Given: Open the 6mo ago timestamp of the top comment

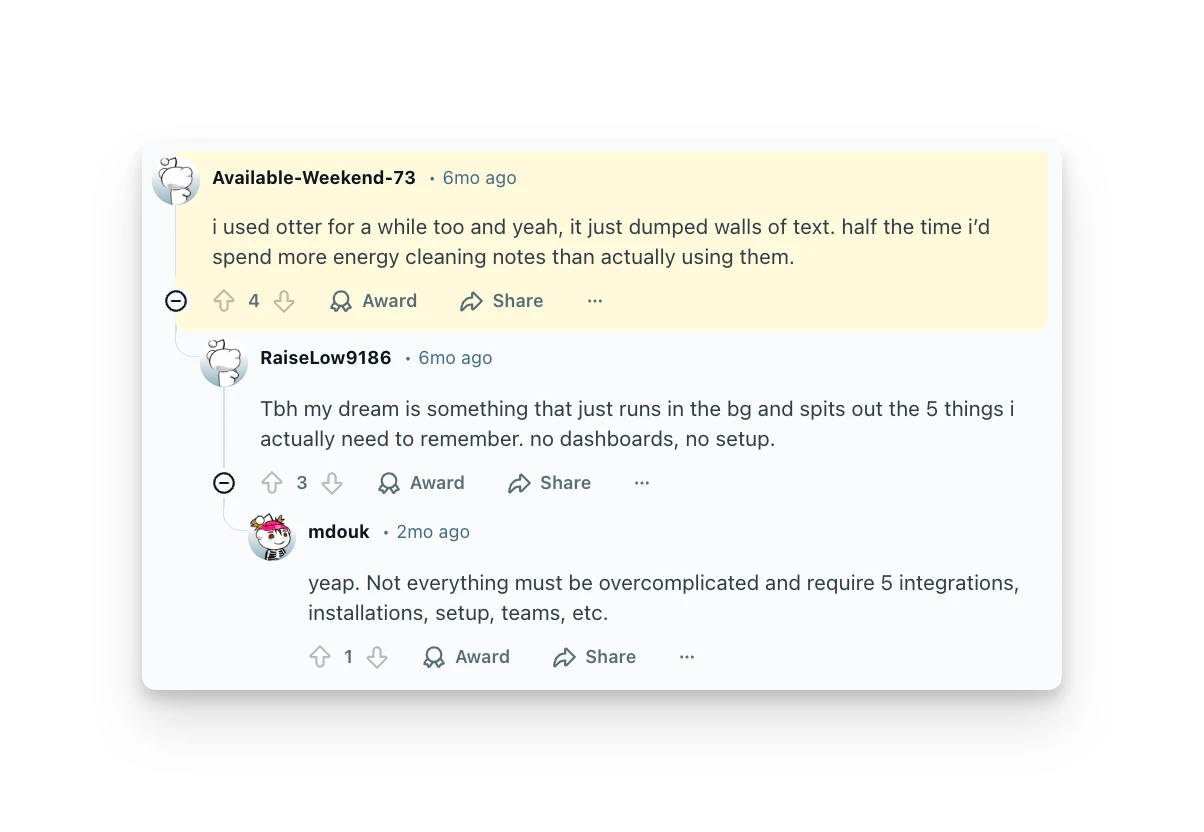Looking at the screenshot, I should 479,177.
